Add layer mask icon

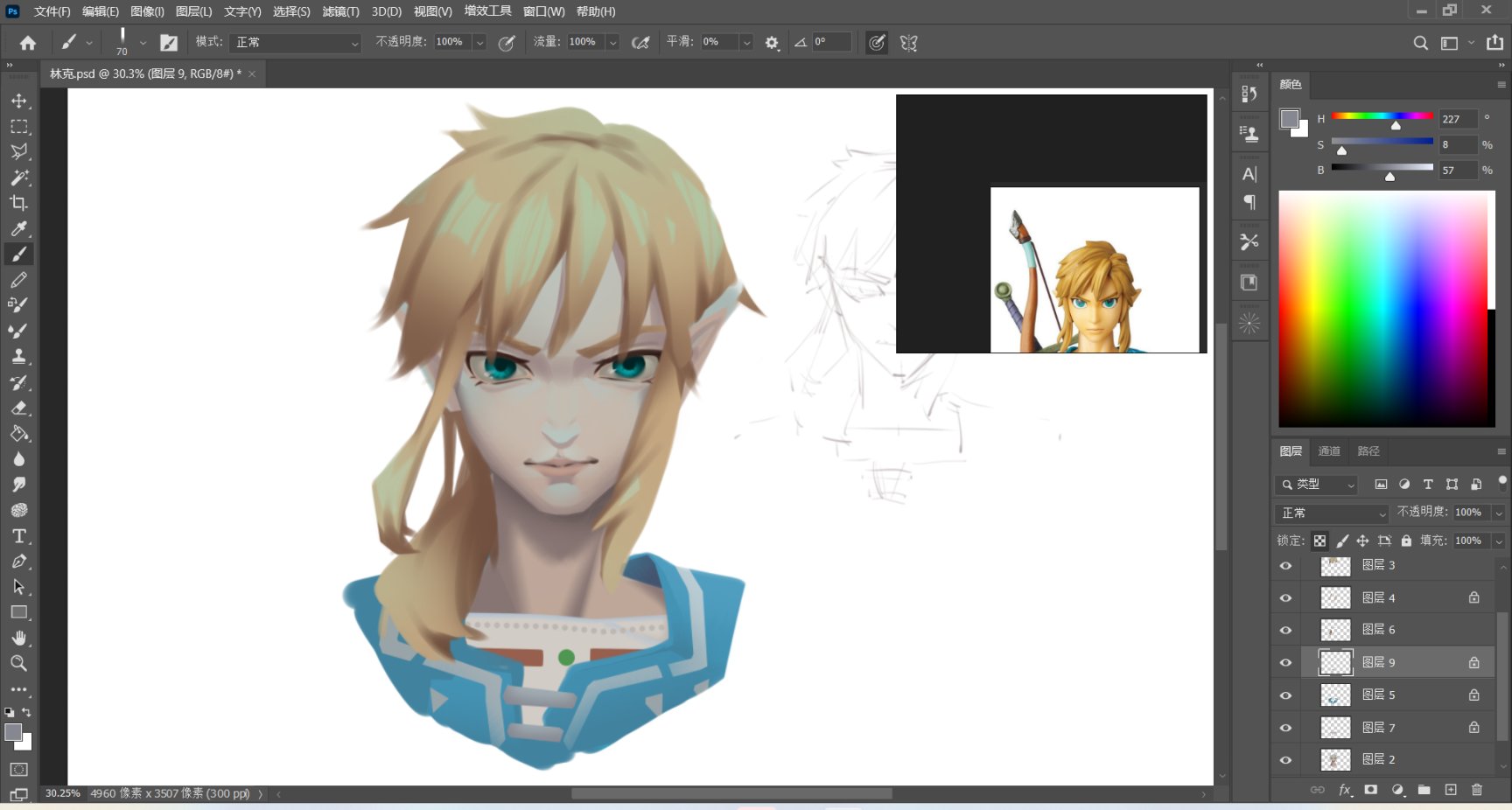pyautogui.click(x=1371, y=790)
